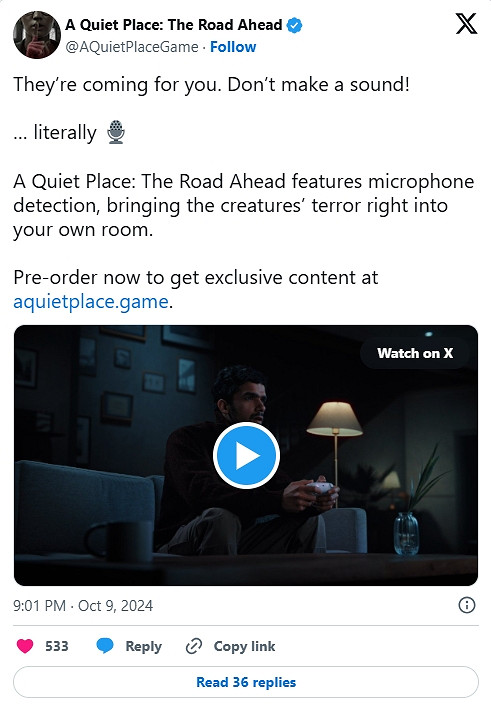Open the A Quiet Place profile avatar
The width and height of the screenshot is (491, 711).
(37, 35)
